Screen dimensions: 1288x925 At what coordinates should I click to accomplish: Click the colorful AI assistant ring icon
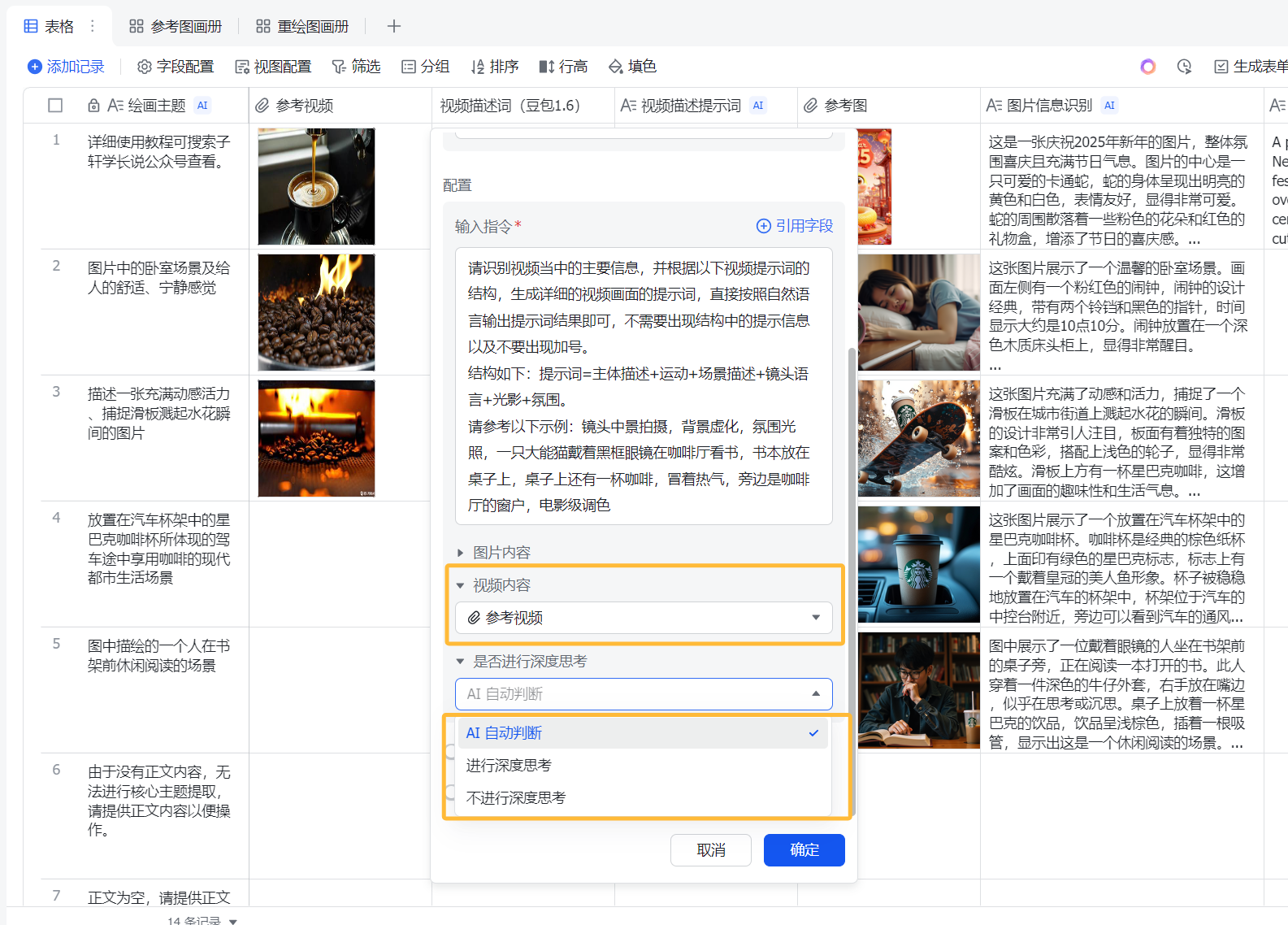click(x=1147, y=67)
